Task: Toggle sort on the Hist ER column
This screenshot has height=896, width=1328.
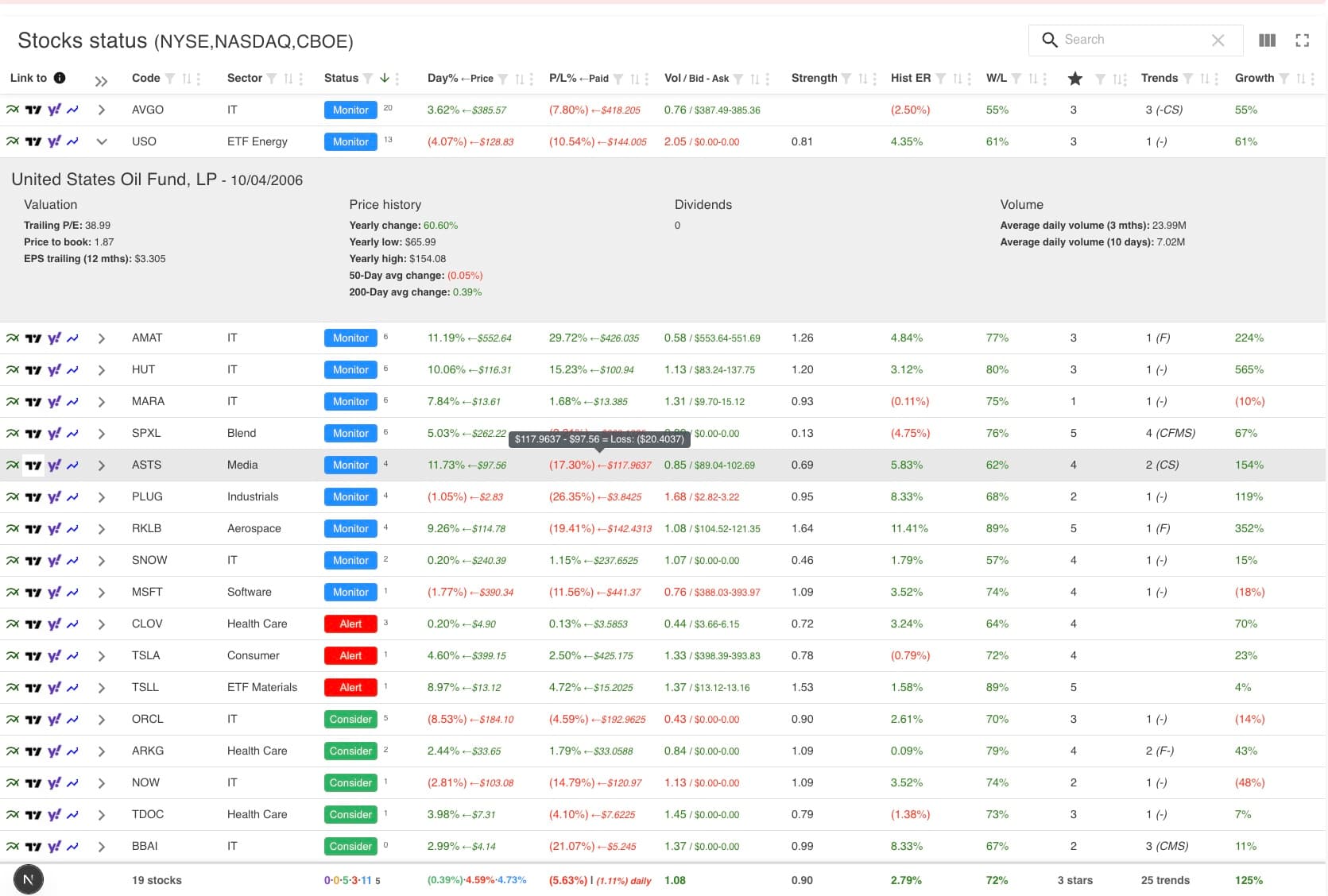Action: (x=958, y=79)
